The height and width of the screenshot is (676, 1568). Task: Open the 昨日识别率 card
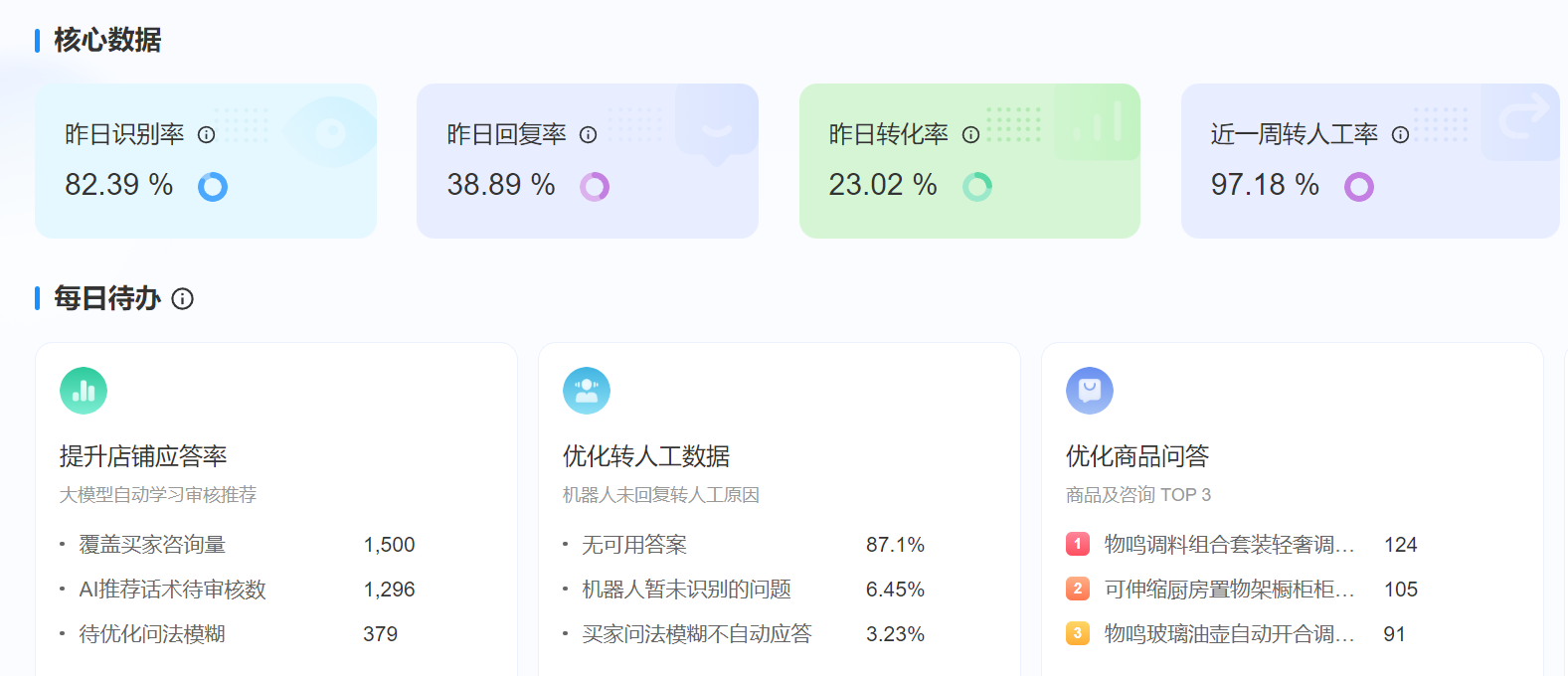[x=206, y=161]
